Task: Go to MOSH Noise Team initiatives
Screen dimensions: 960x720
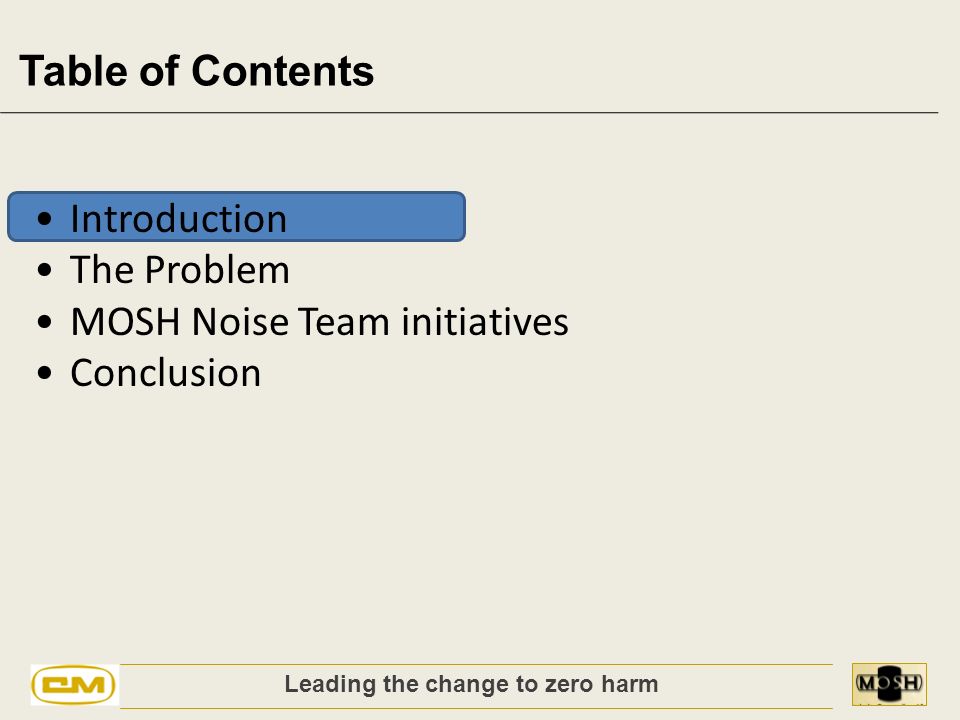Action: point(319,321)
